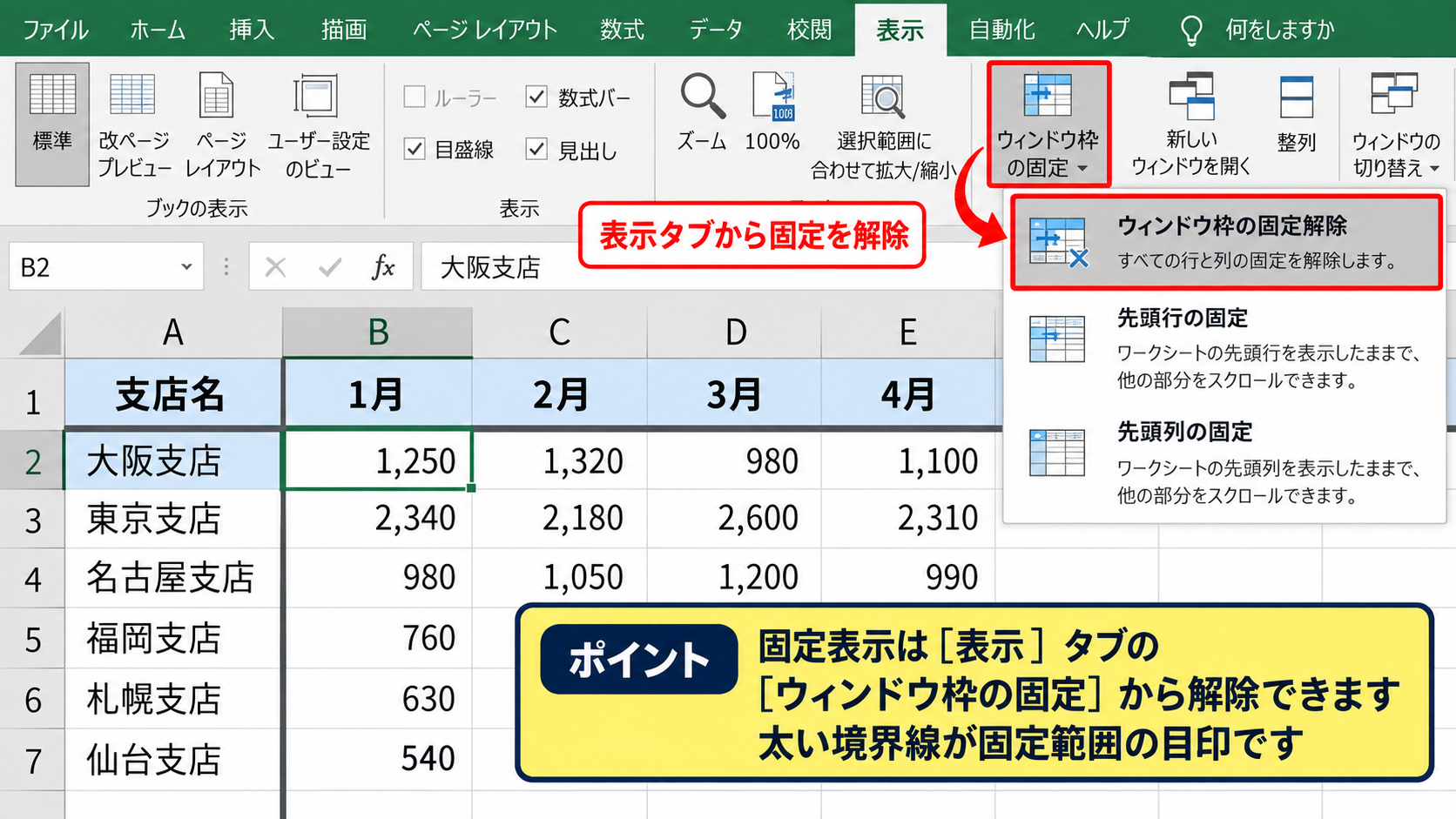Select row 7 header

32,761
